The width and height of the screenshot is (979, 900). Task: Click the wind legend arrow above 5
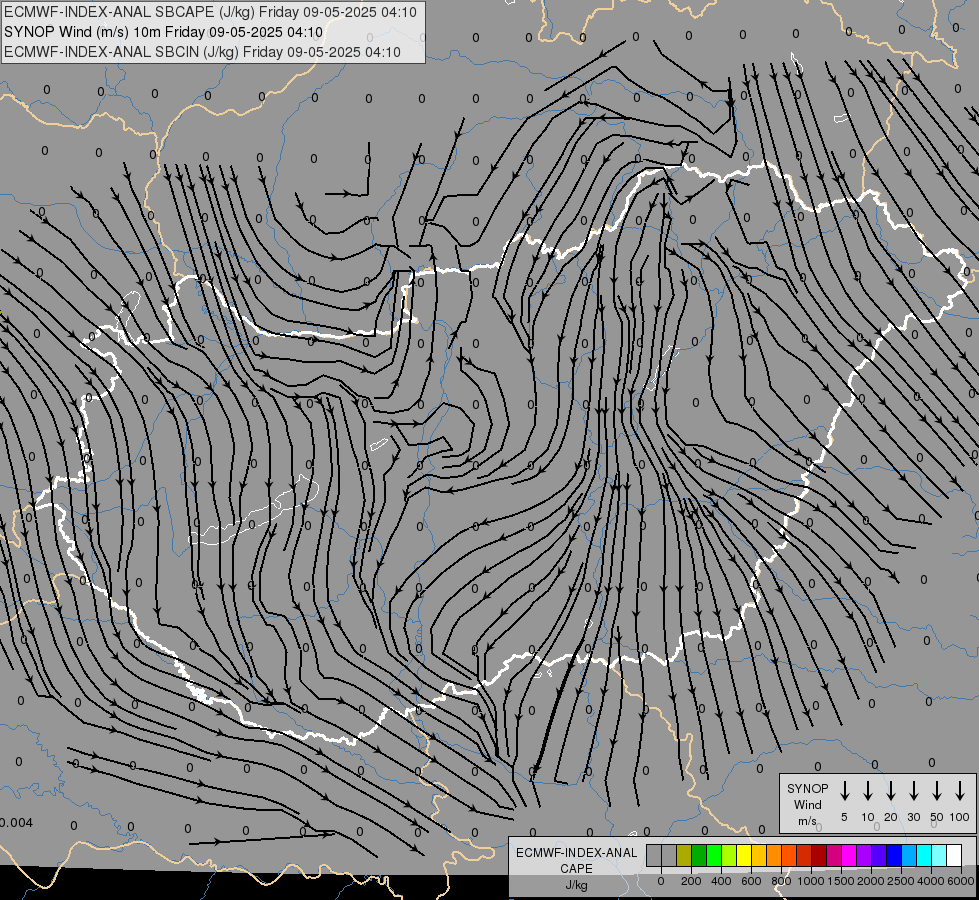[844, 791]
